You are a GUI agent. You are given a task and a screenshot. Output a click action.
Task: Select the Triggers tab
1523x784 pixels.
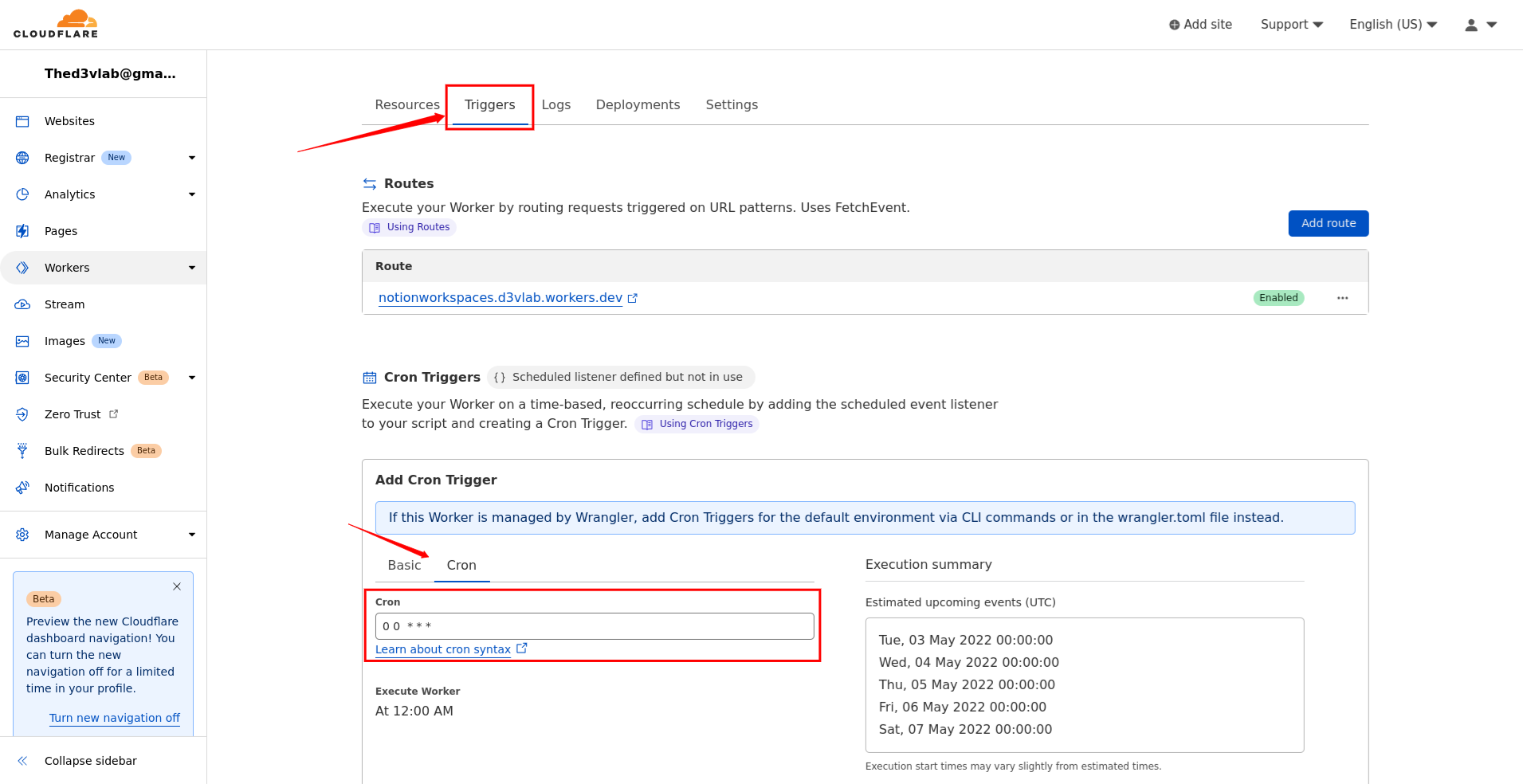point(490,105)
